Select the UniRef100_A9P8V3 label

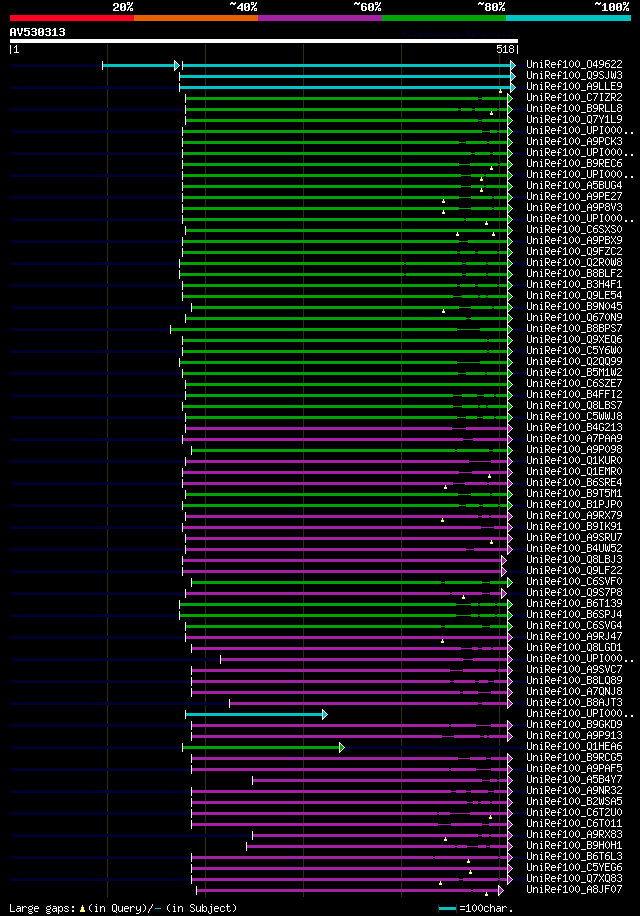tap(574, 207)
